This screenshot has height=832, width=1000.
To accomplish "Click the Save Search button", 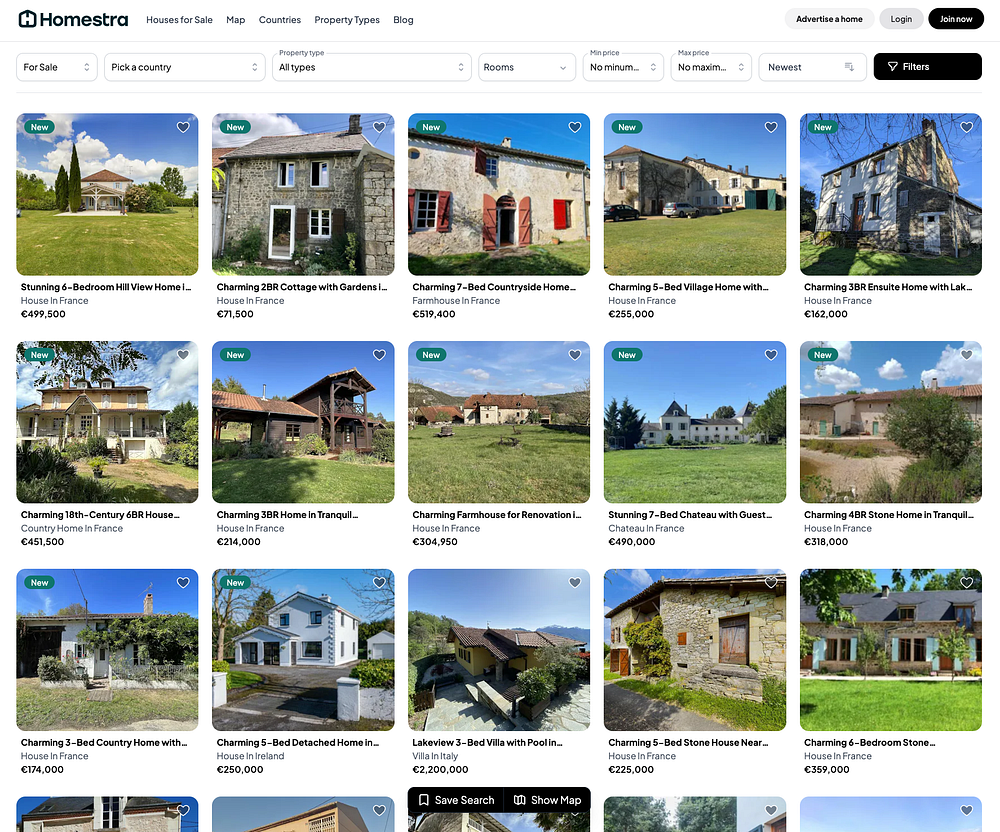I will (456, 799).
